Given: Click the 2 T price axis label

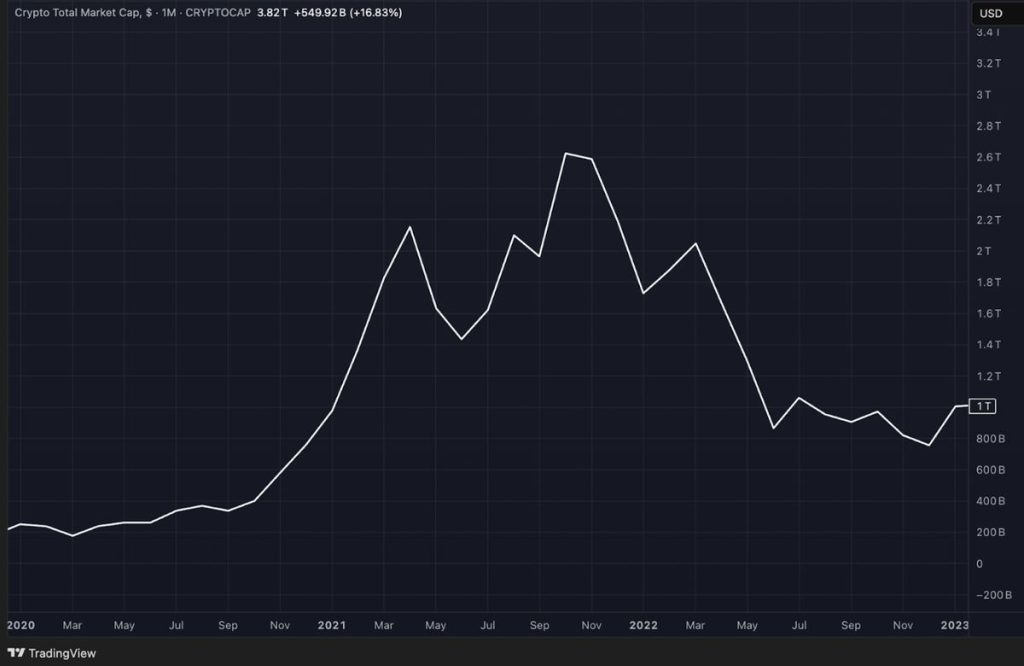Looking at the screenshot, I should 984,251.
